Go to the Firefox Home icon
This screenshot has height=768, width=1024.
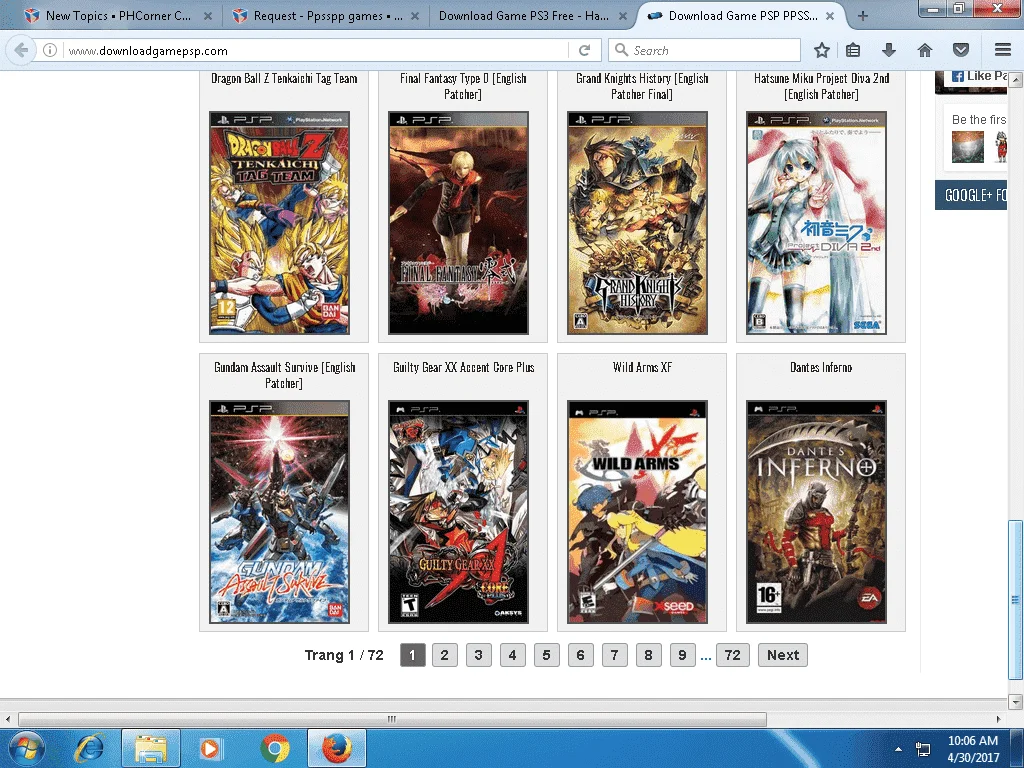[x=925, y=50]
